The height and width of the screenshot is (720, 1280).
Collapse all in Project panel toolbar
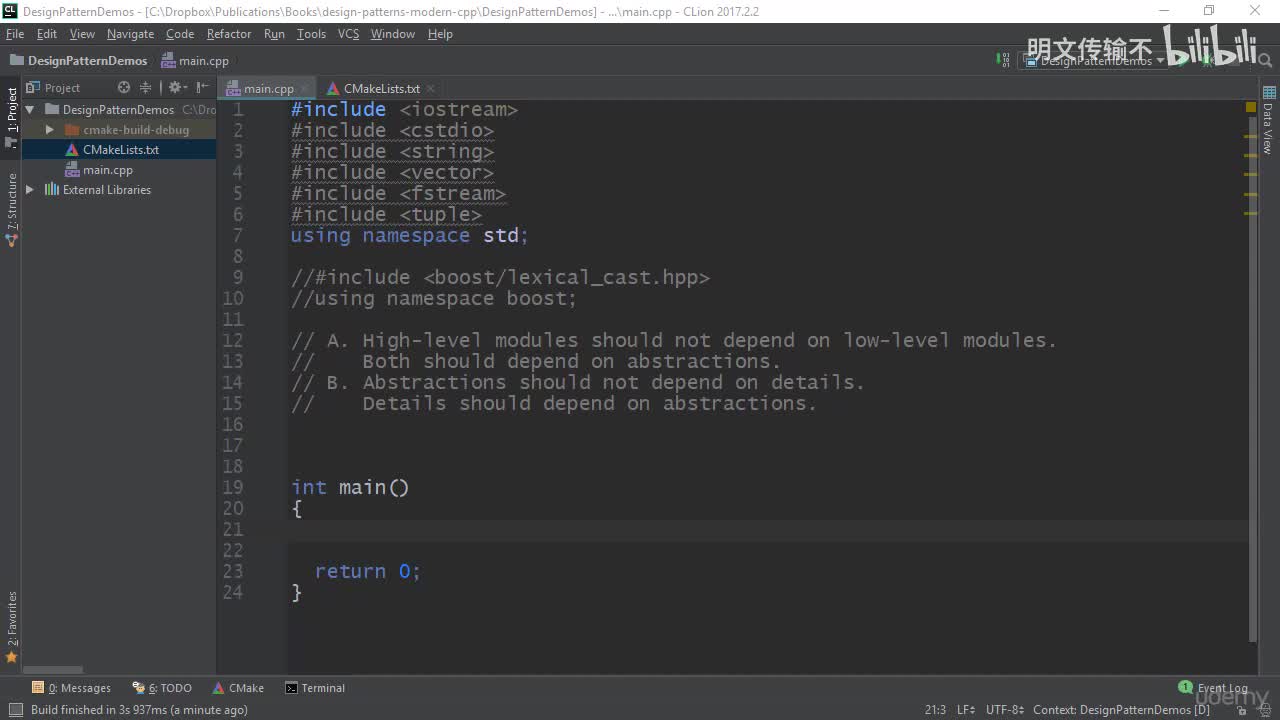pos(146,88)
